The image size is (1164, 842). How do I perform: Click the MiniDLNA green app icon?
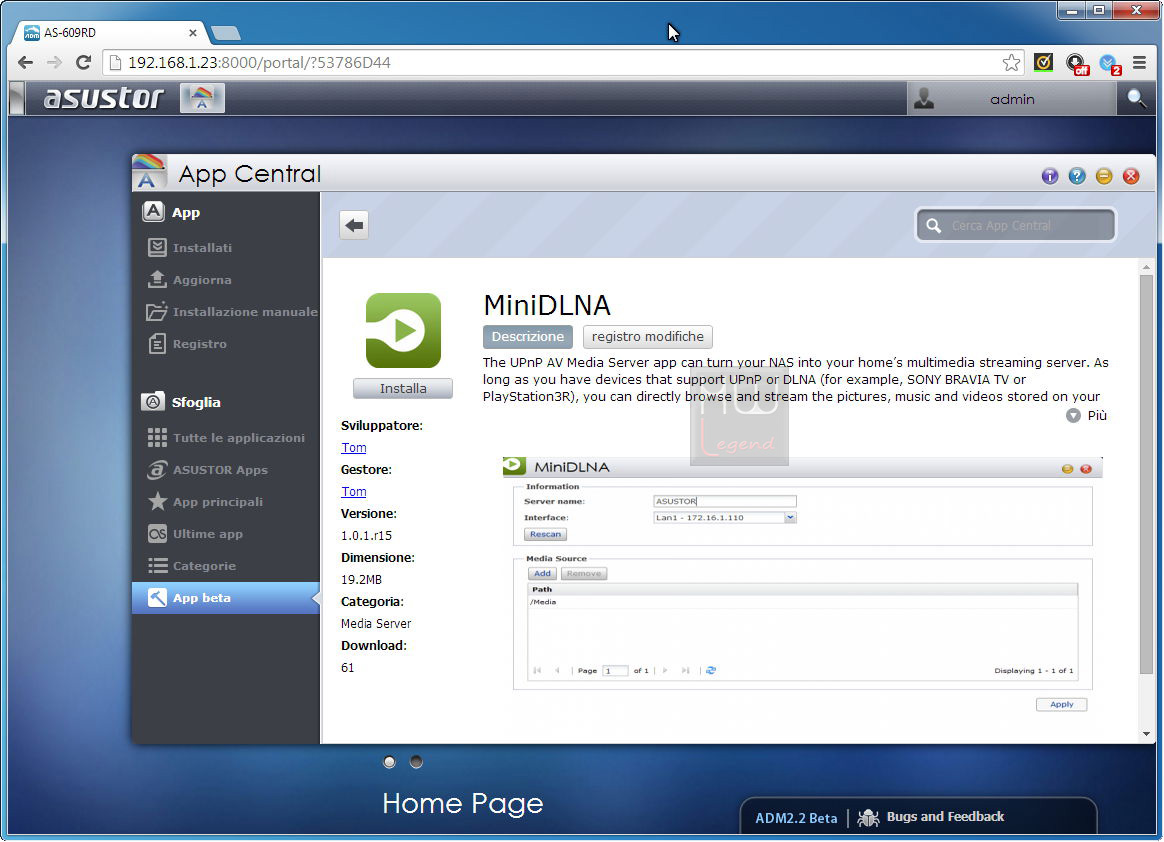(403, 330)
